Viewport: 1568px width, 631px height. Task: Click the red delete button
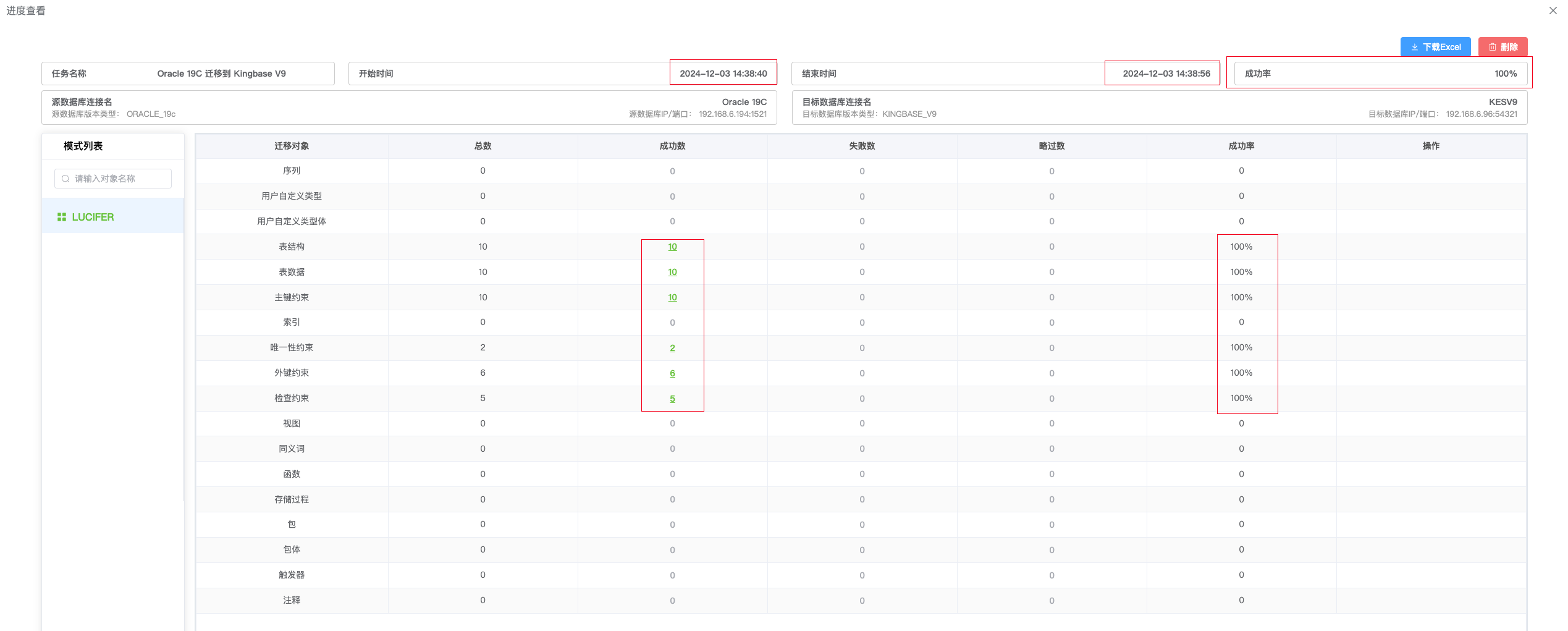pyautogui.click(x=1503, y=47)
